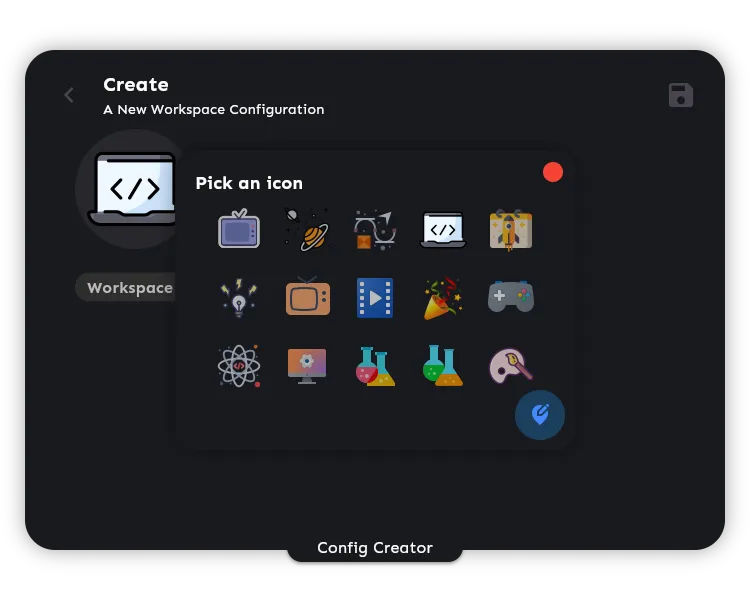Choose the monitor with gear icon
This screenshot has width=750, height=600.
click(307, 366)
